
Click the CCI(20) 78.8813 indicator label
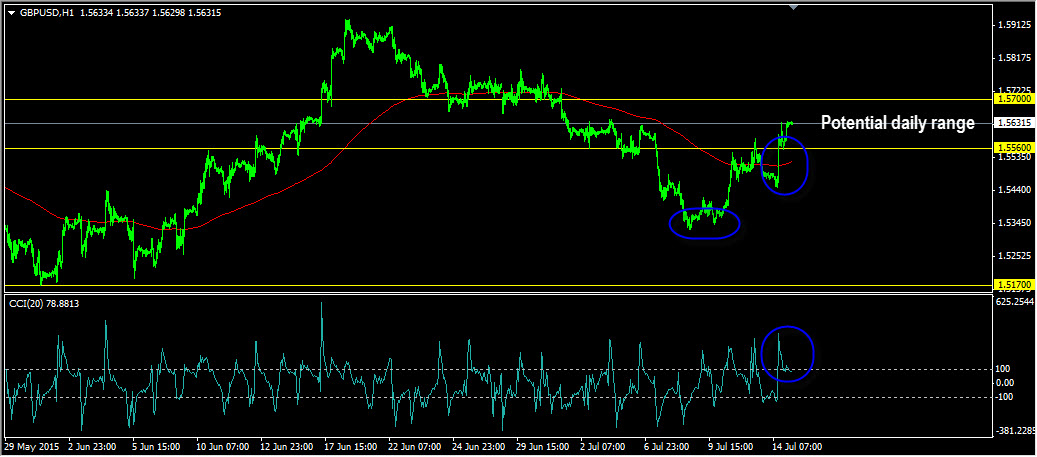42,303
